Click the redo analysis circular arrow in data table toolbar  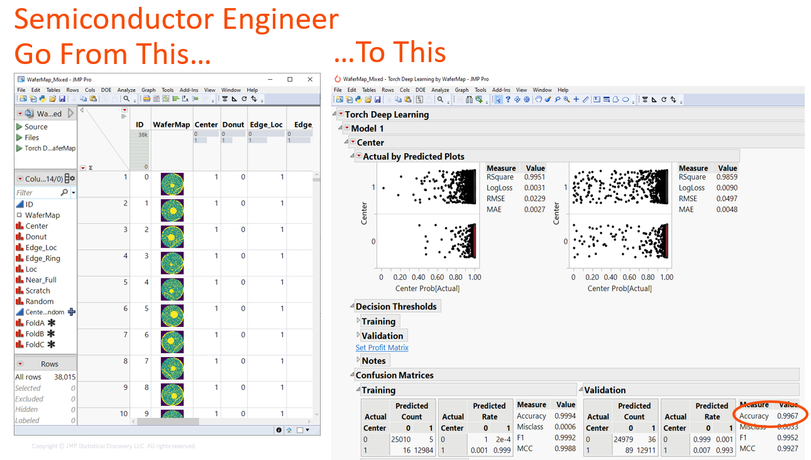[244, 98]
